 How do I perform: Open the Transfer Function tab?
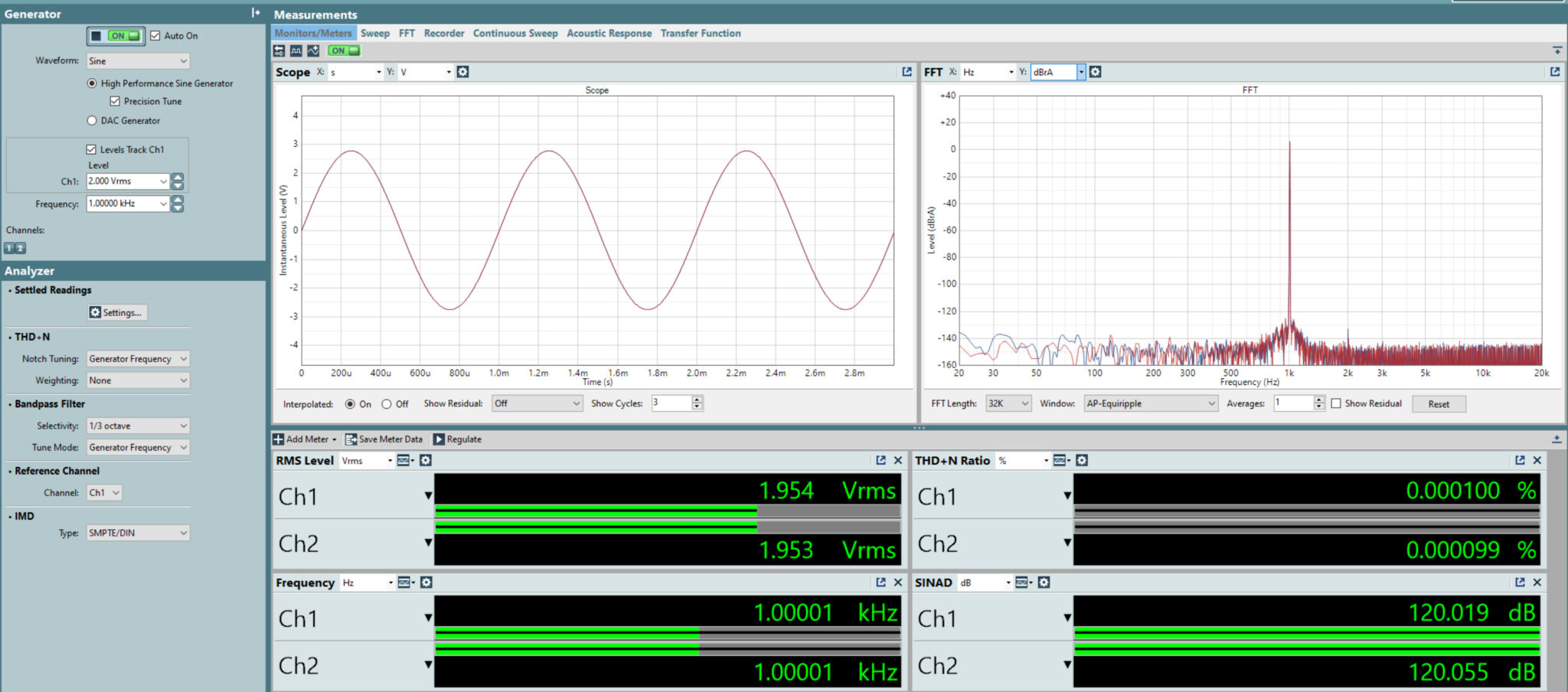700,34
